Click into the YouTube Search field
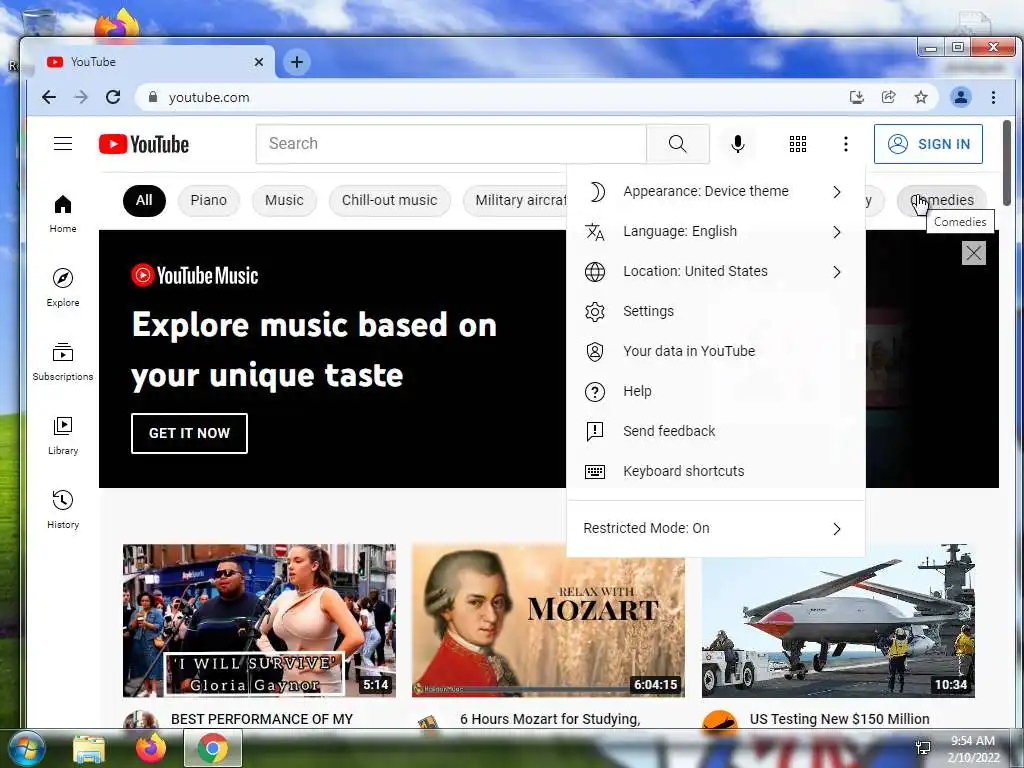 (x=451, y=144)
